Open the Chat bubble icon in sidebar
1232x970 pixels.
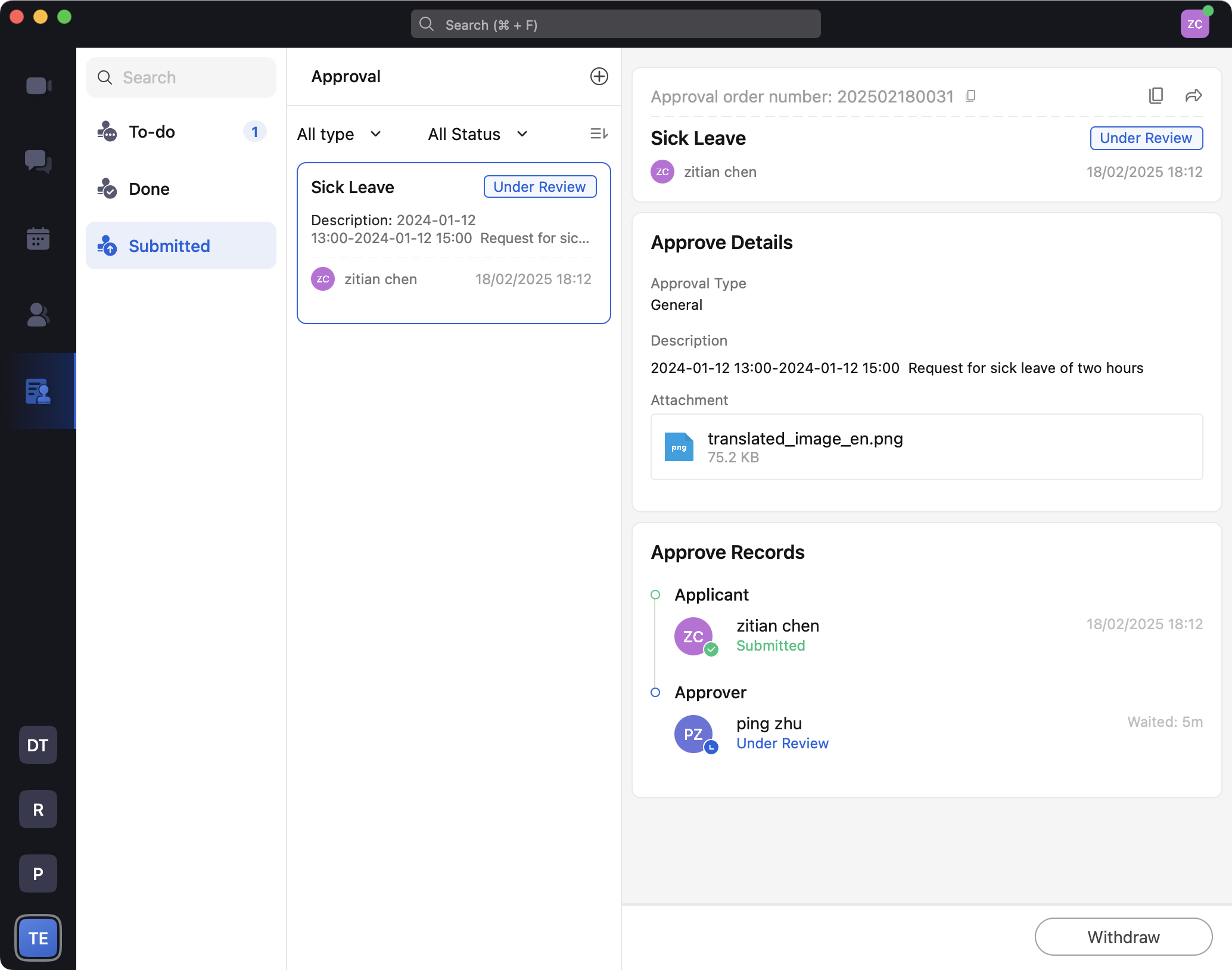tap(38, 161)
